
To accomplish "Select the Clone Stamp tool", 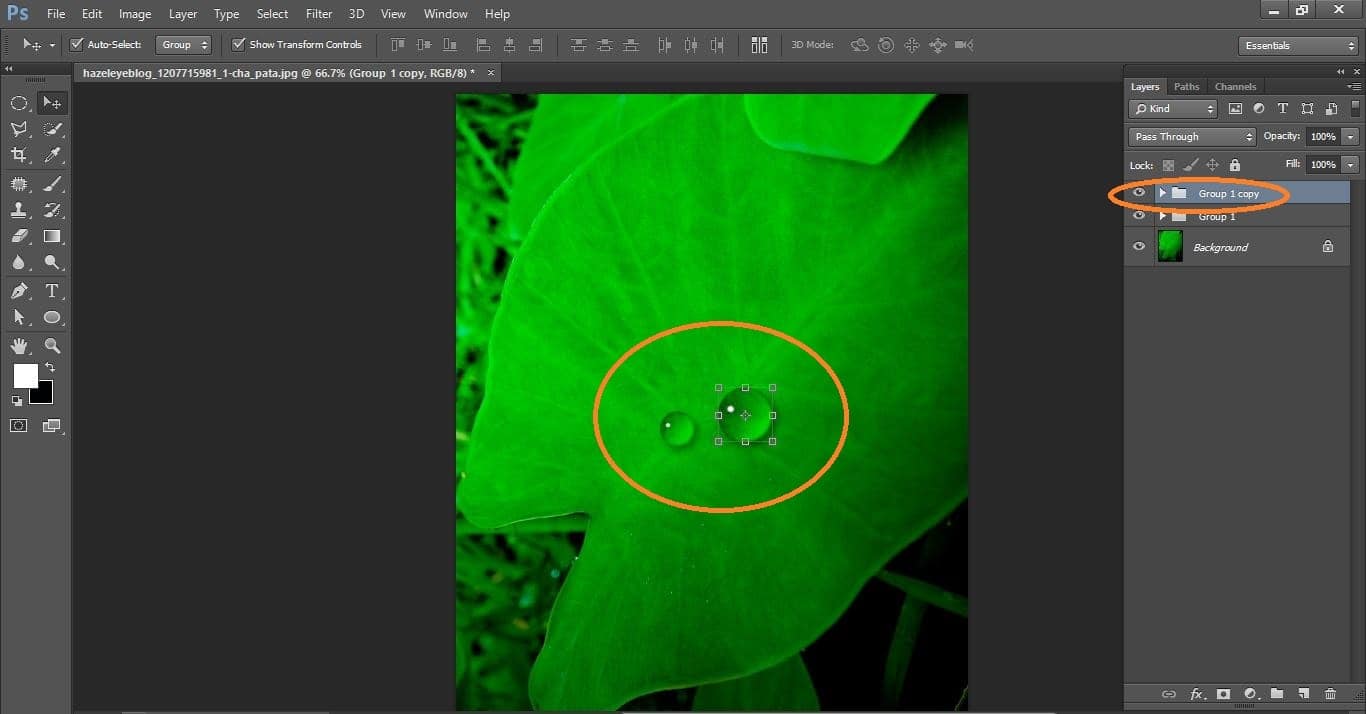I will tap(20, 210).
